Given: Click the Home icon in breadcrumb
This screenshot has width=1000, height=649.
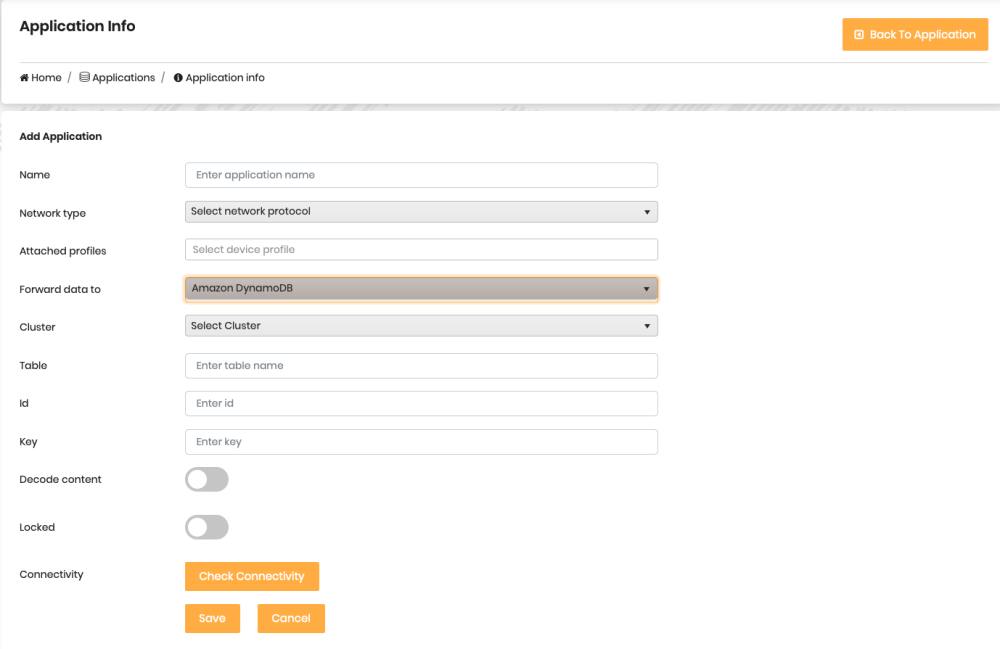Looking at the screenshot, I should pos(24,78).
